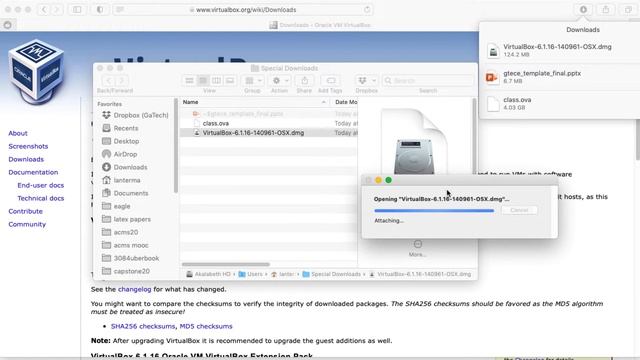Open Contribute link in VirtualBox sidebar
This screenshot has height=360, width=640.
click(25, 211)
